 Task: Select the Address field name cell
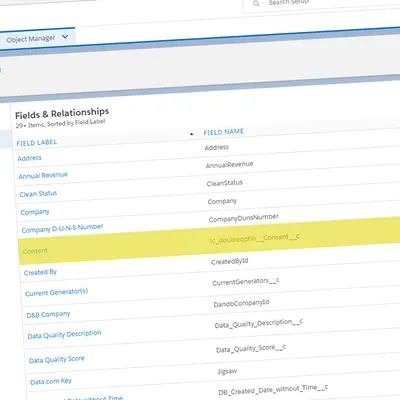tap(217, 147)
